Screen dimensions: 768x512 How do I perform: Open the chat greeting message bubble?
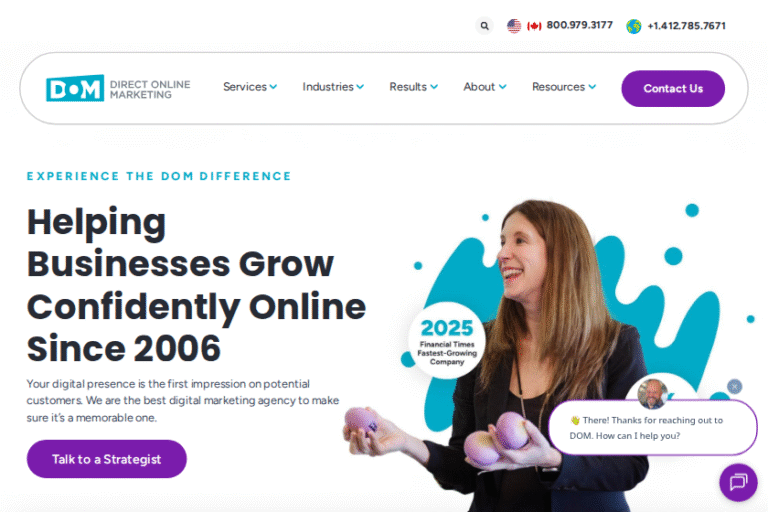[x=652, y=428]
